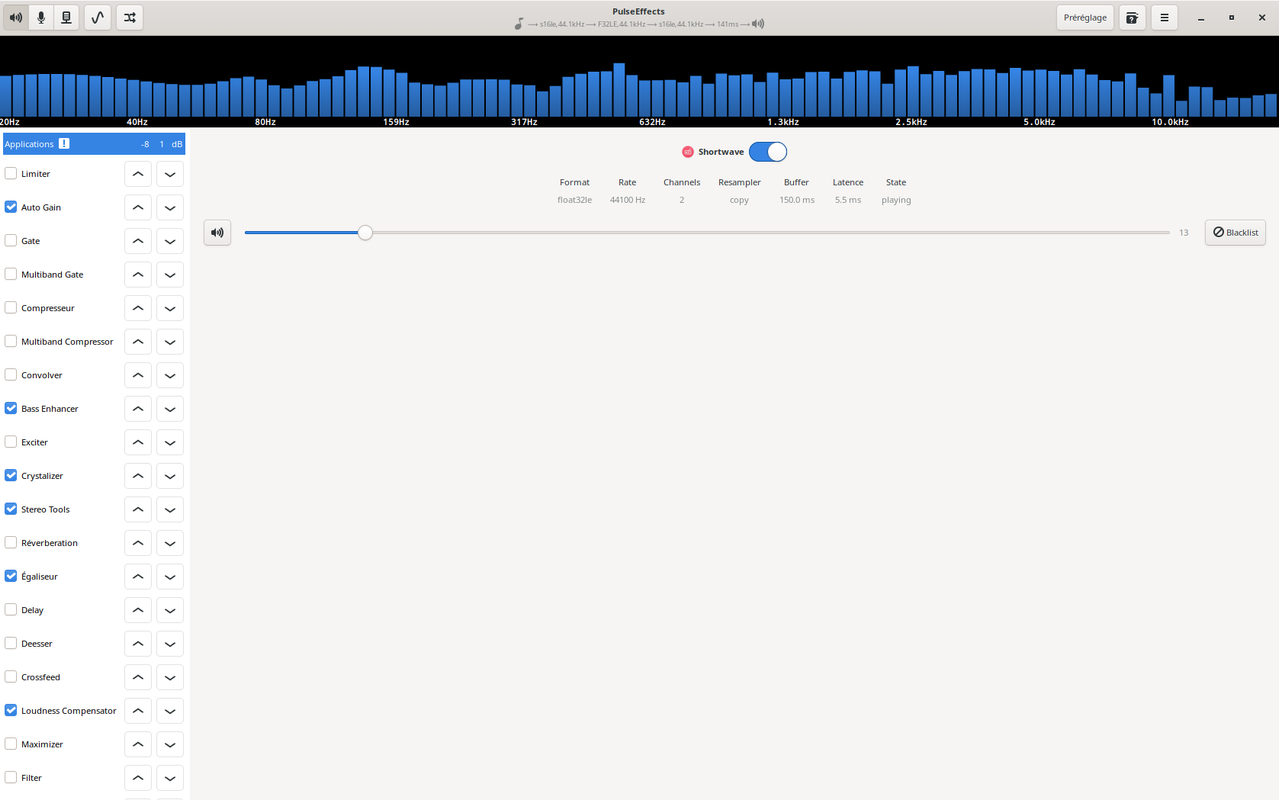
Task: Move Auto Gain up
Action: point(138,208)
